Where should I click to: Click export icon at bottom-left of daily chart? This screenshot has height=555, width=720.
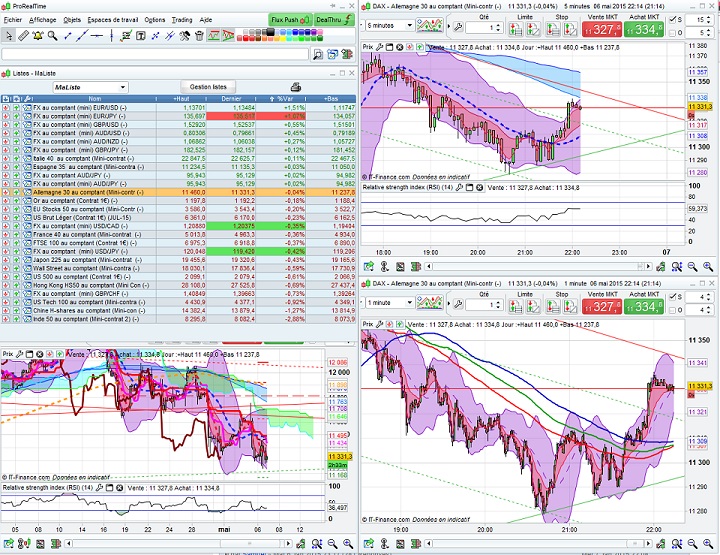(8, 544)
